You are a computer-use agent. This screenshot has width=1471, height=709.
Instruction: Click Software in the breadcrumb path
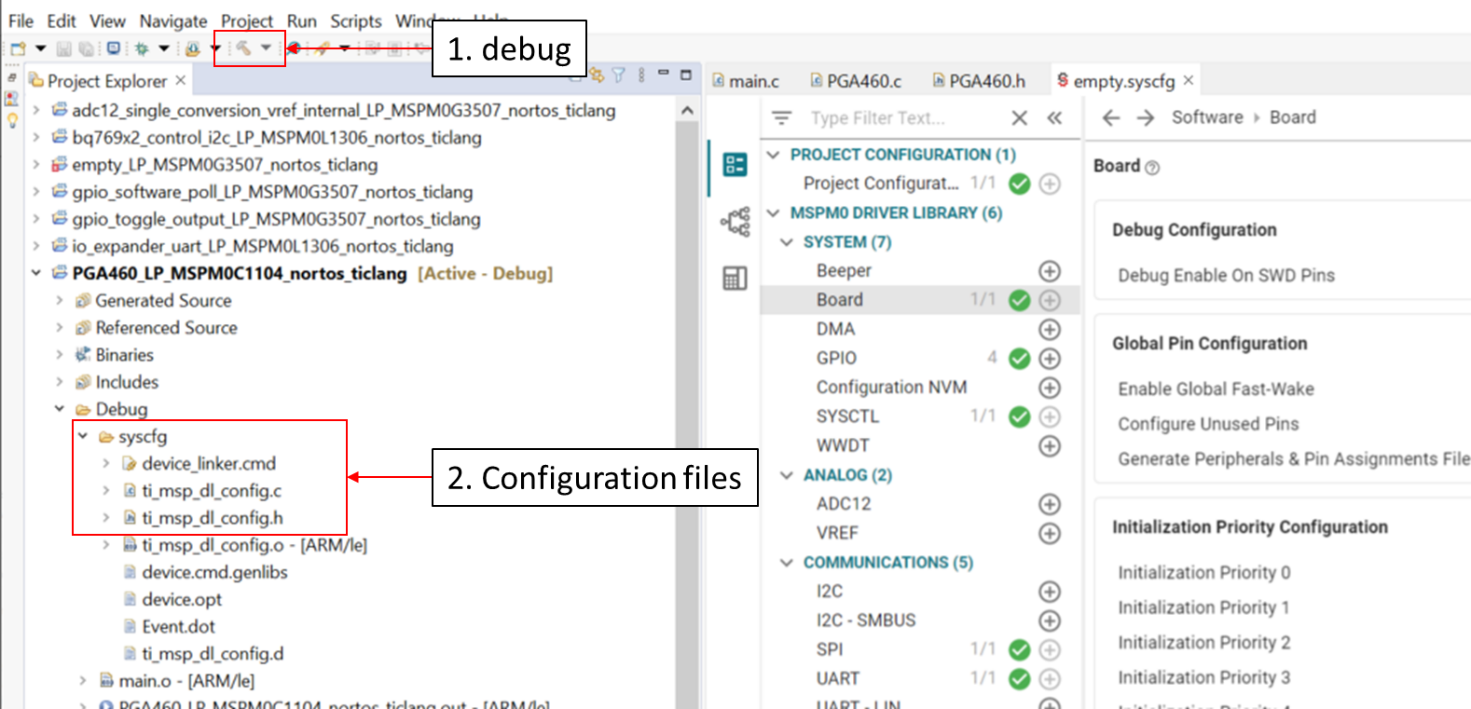pos(1207,117)
